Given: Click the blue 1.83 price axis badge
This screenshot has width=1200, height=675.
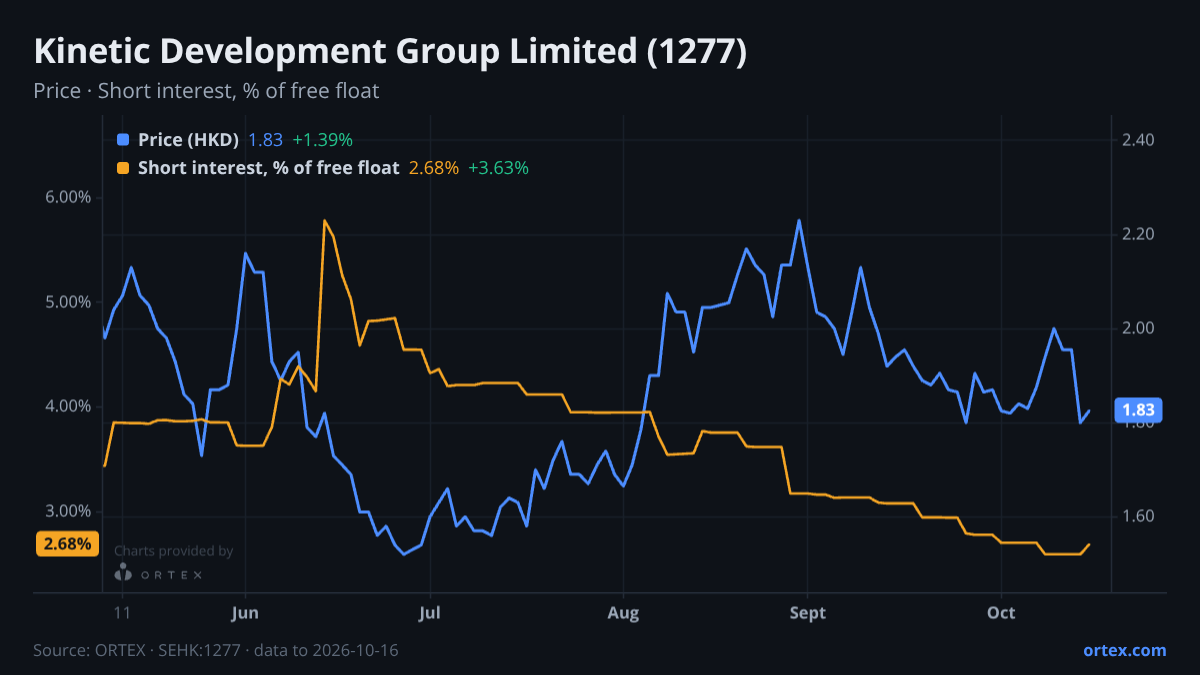Looking at the screenshot, I should pos(1138,410).
